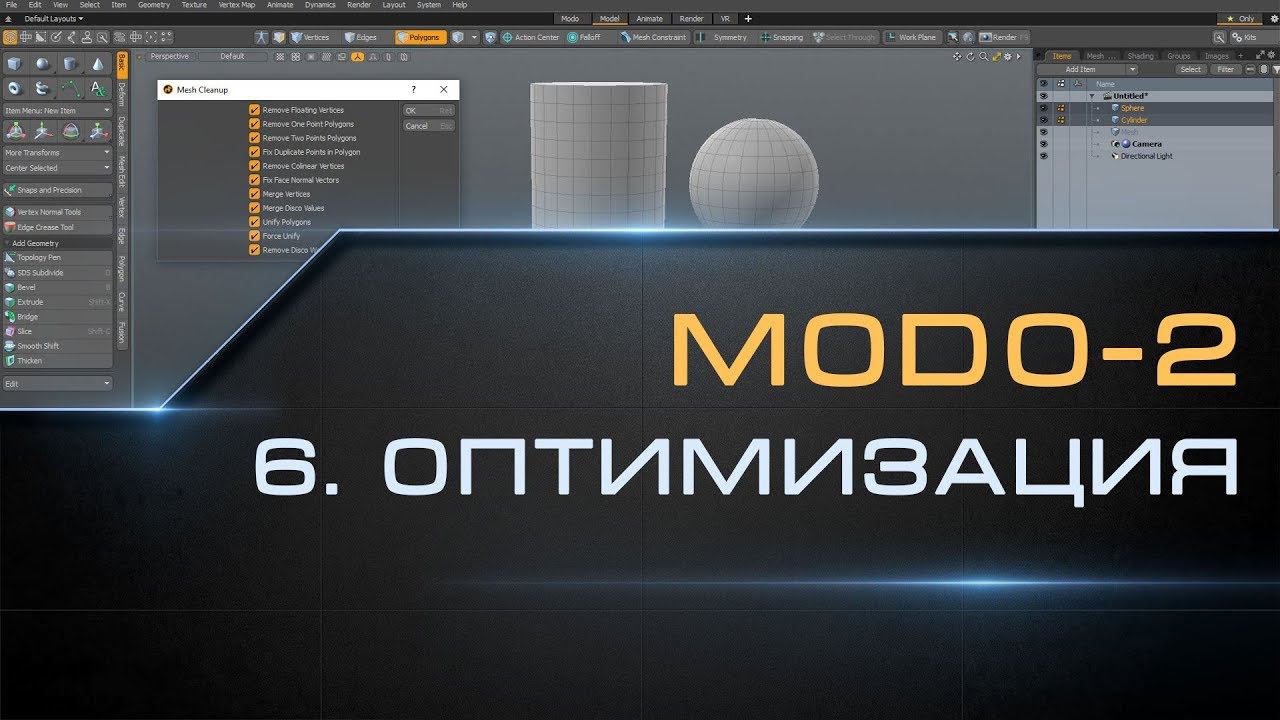Activate Polygons selection mode

(420, 37)
